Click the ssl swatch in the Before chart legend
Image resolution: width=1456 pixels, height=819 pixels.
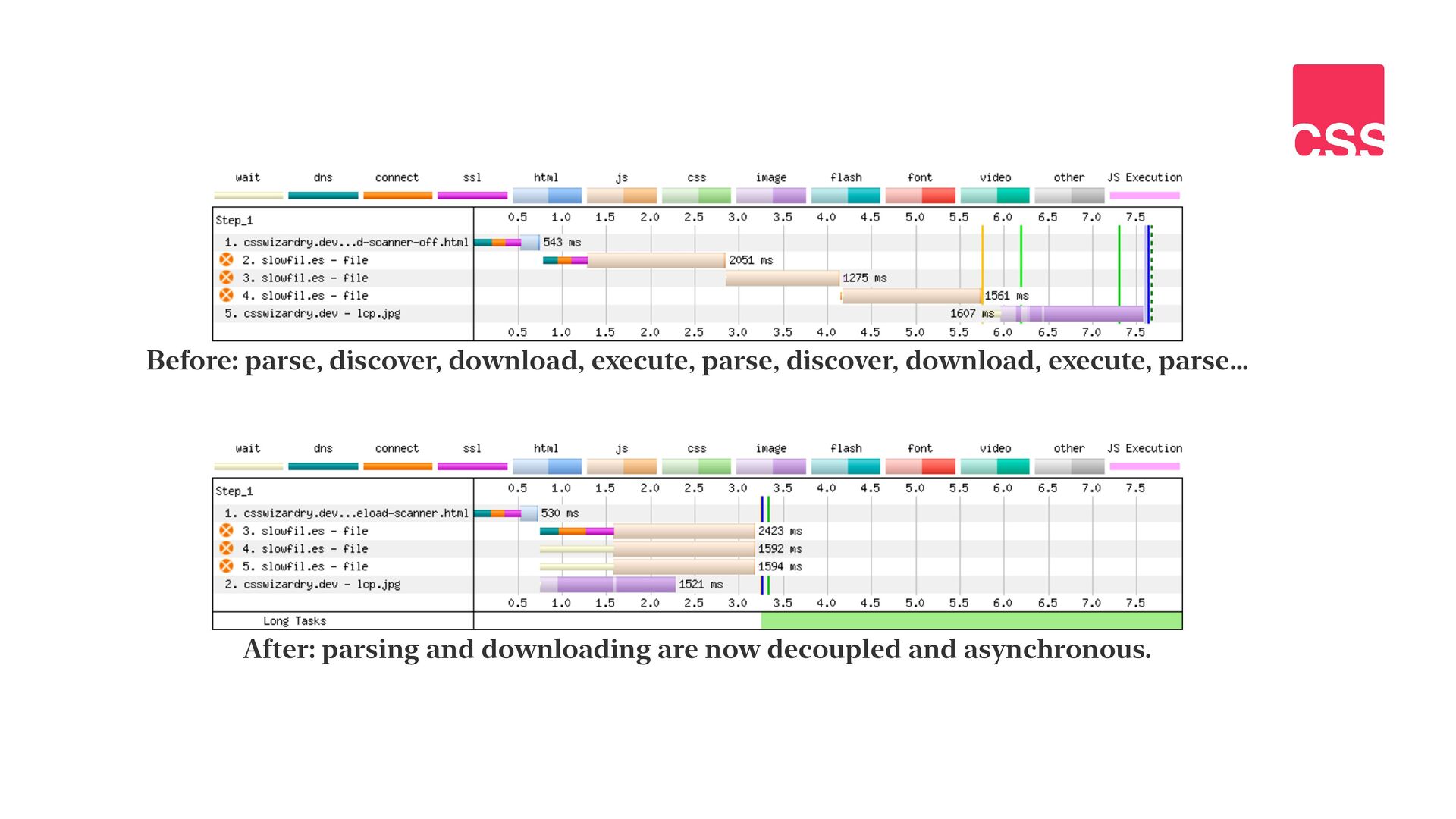[x=472, y=196]
